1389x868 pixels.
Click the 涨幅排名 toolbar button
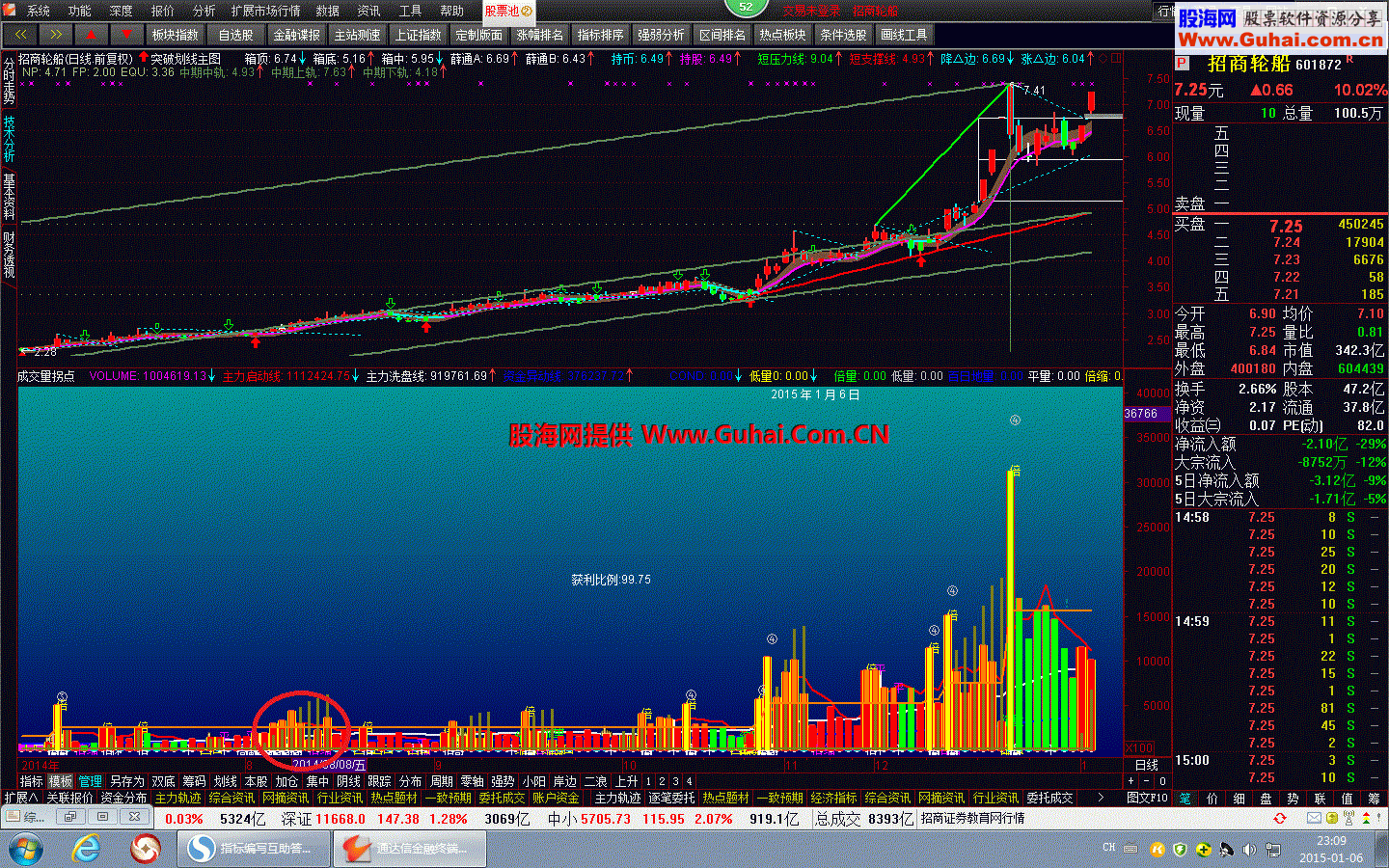pyautogui.click(x=539, y=35)
